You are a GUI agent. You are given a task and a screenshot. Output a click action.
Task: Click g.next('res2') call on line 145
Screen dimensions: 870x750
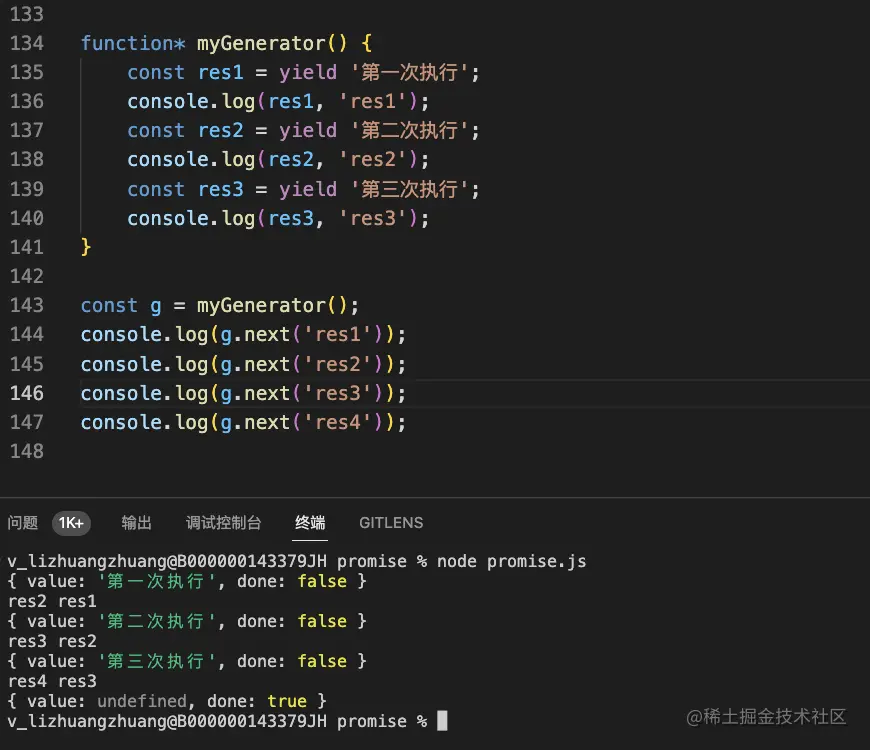click(302, 364)
